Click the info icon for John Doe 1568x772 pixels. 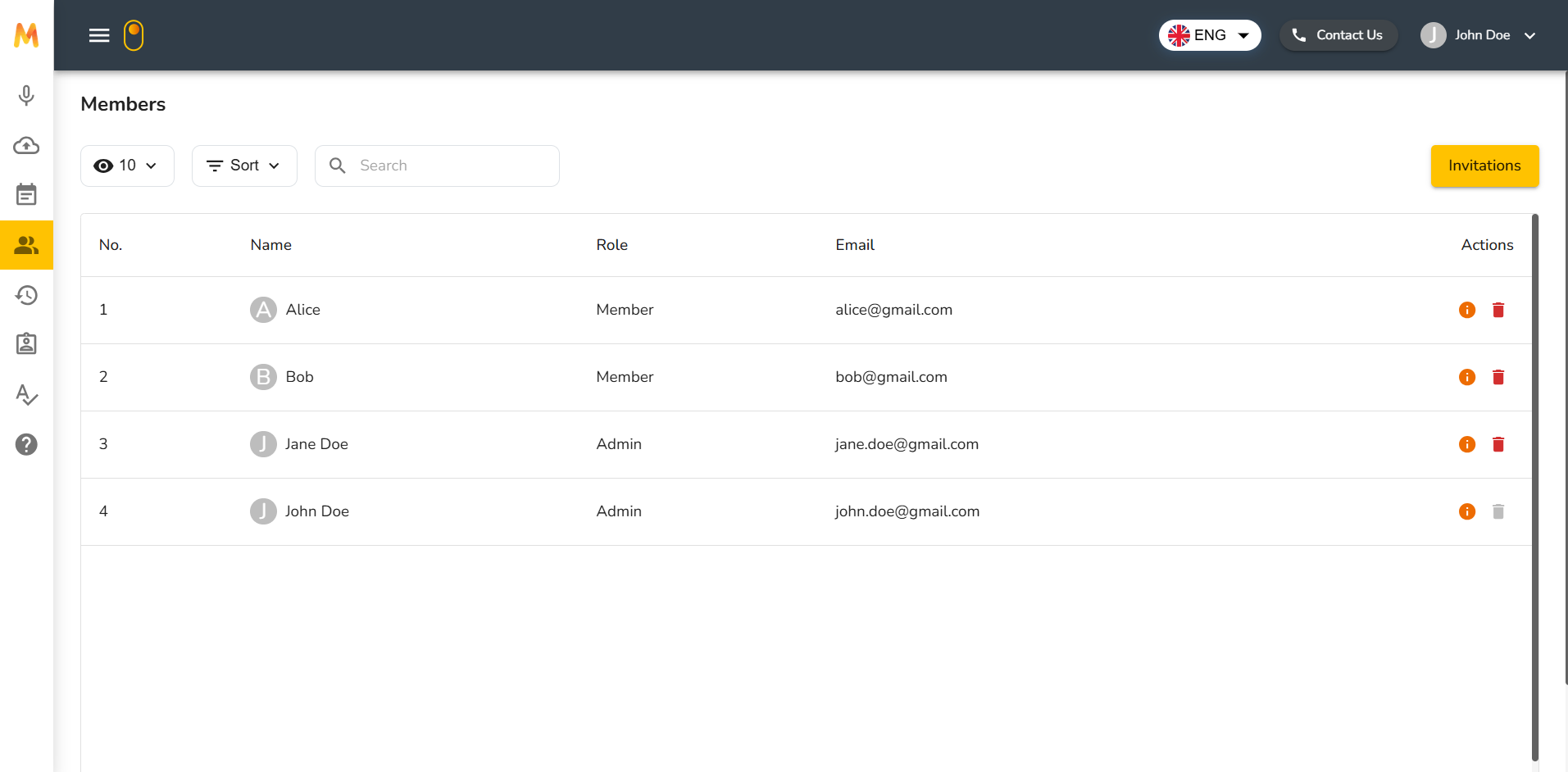[x=1467, y=511]
